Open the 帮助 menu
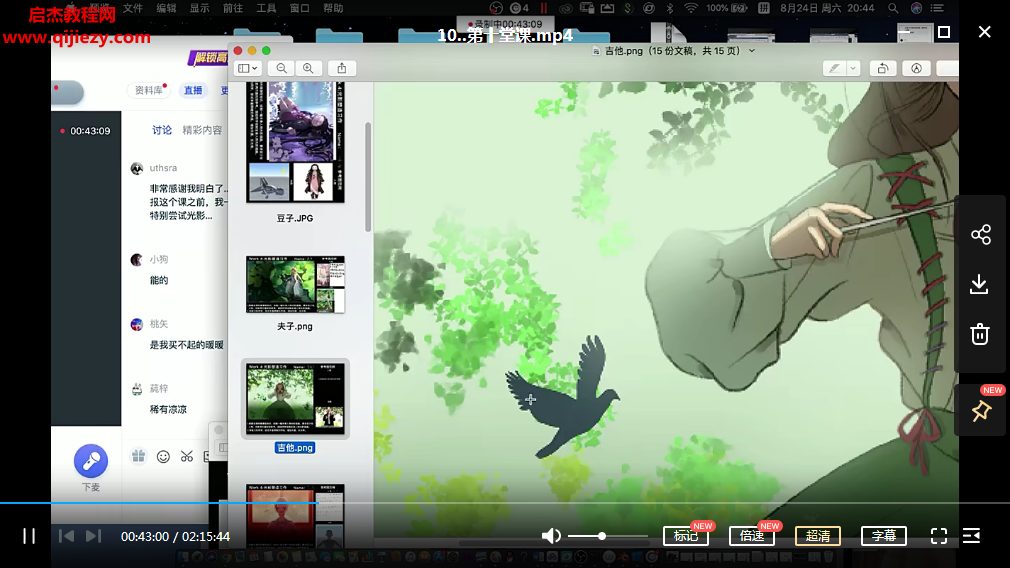 click(333, 8)
